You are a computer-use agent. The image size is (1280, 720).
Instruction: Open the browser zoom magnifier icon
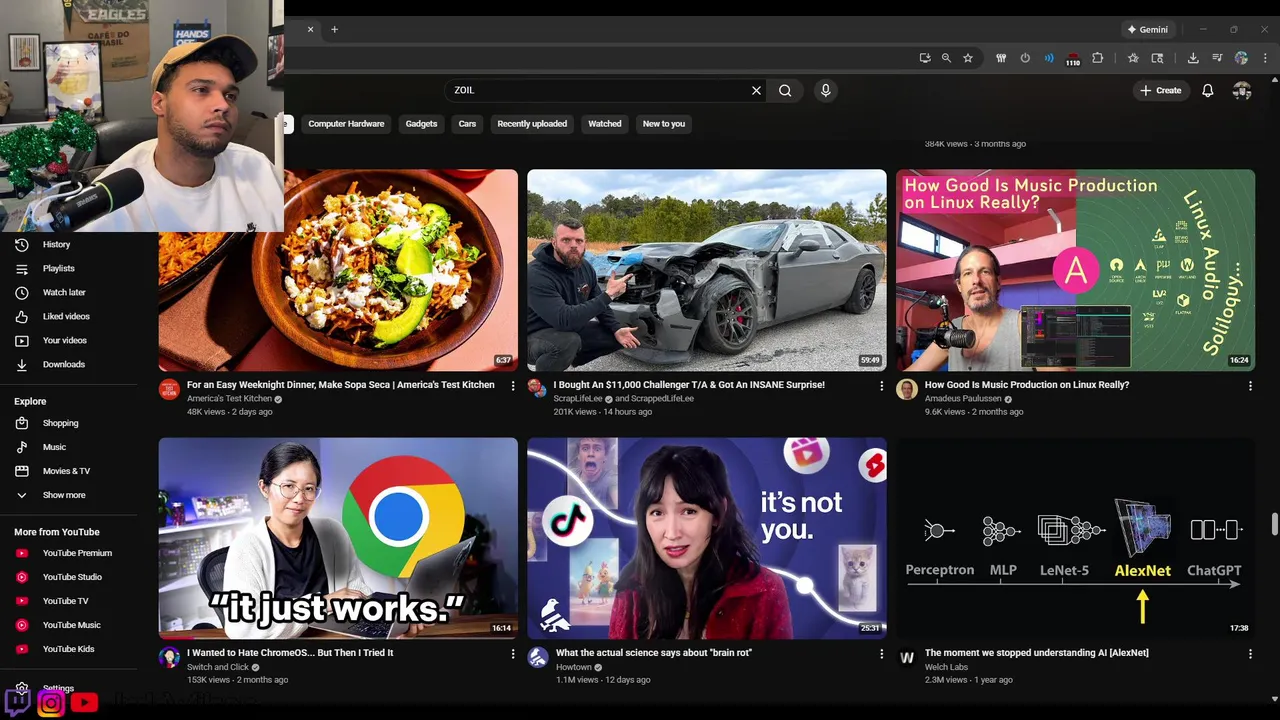click(946, 58)
